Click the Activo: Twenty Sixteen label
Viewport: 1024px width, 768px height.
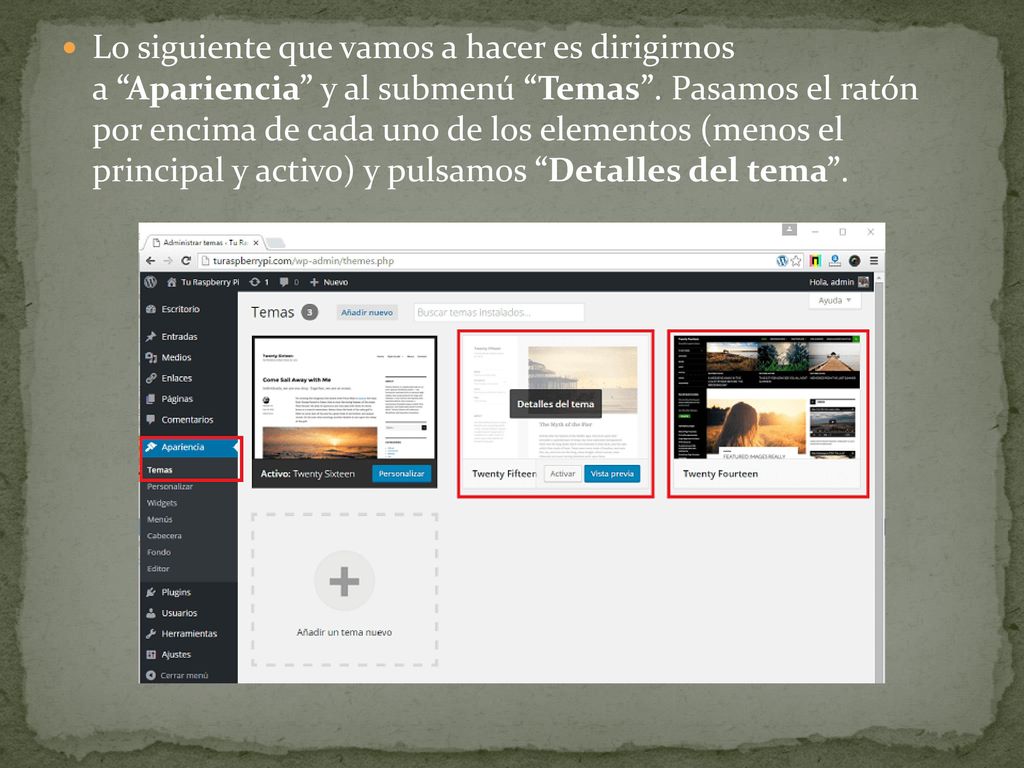[308, 474]
